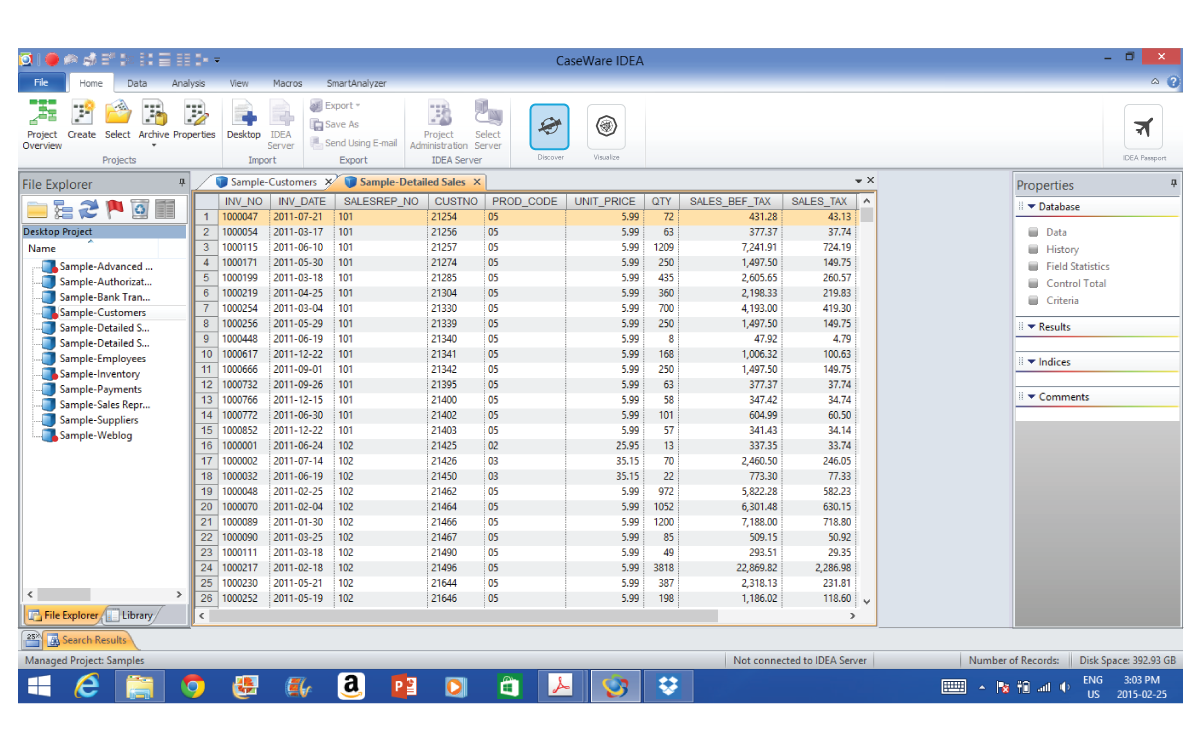1200x750 pixels.
Task: Open Google Chrome from the taskbar
Action: tap(193, 687)
